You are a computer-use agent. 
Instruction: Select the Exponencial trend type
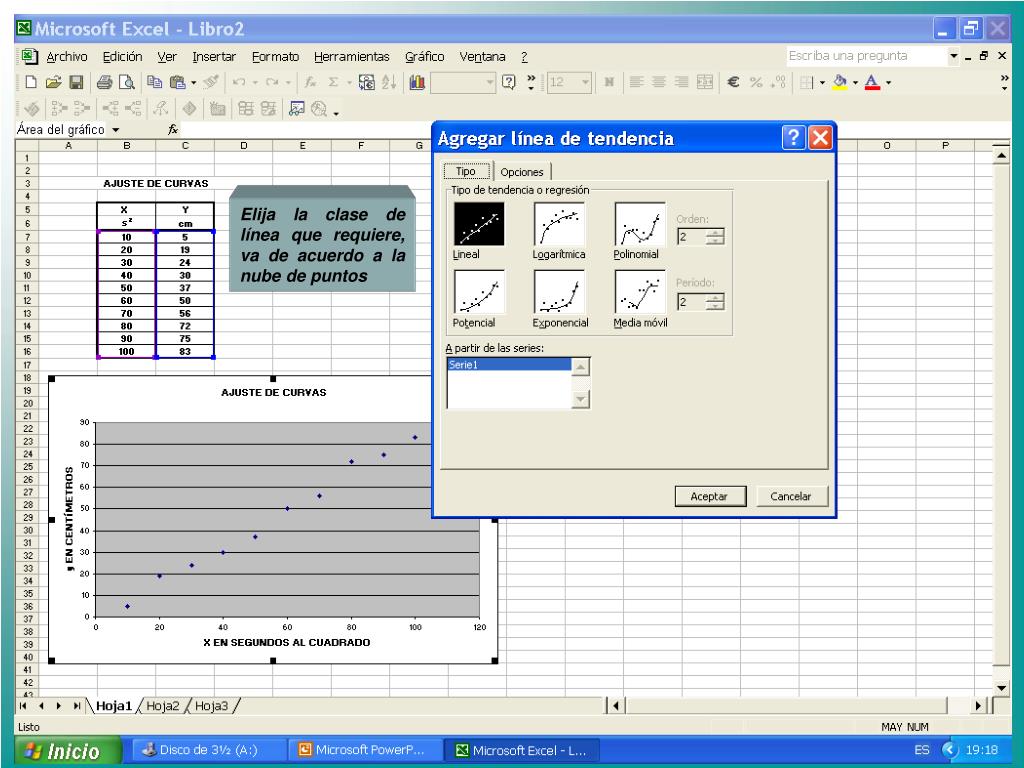point(559,291)
